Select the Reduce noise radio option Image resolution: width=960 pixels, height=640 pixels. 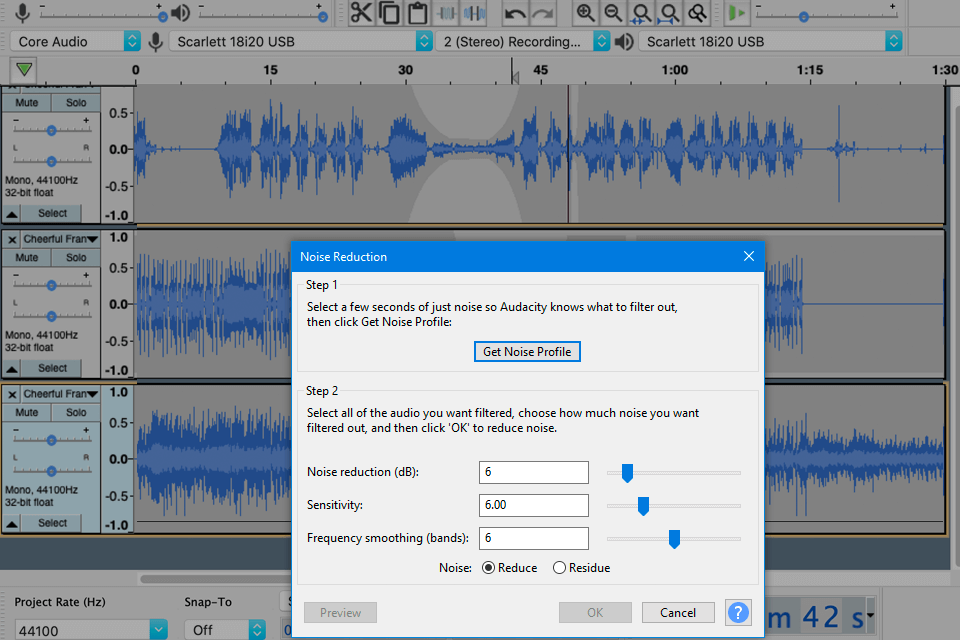coord(488,568)
